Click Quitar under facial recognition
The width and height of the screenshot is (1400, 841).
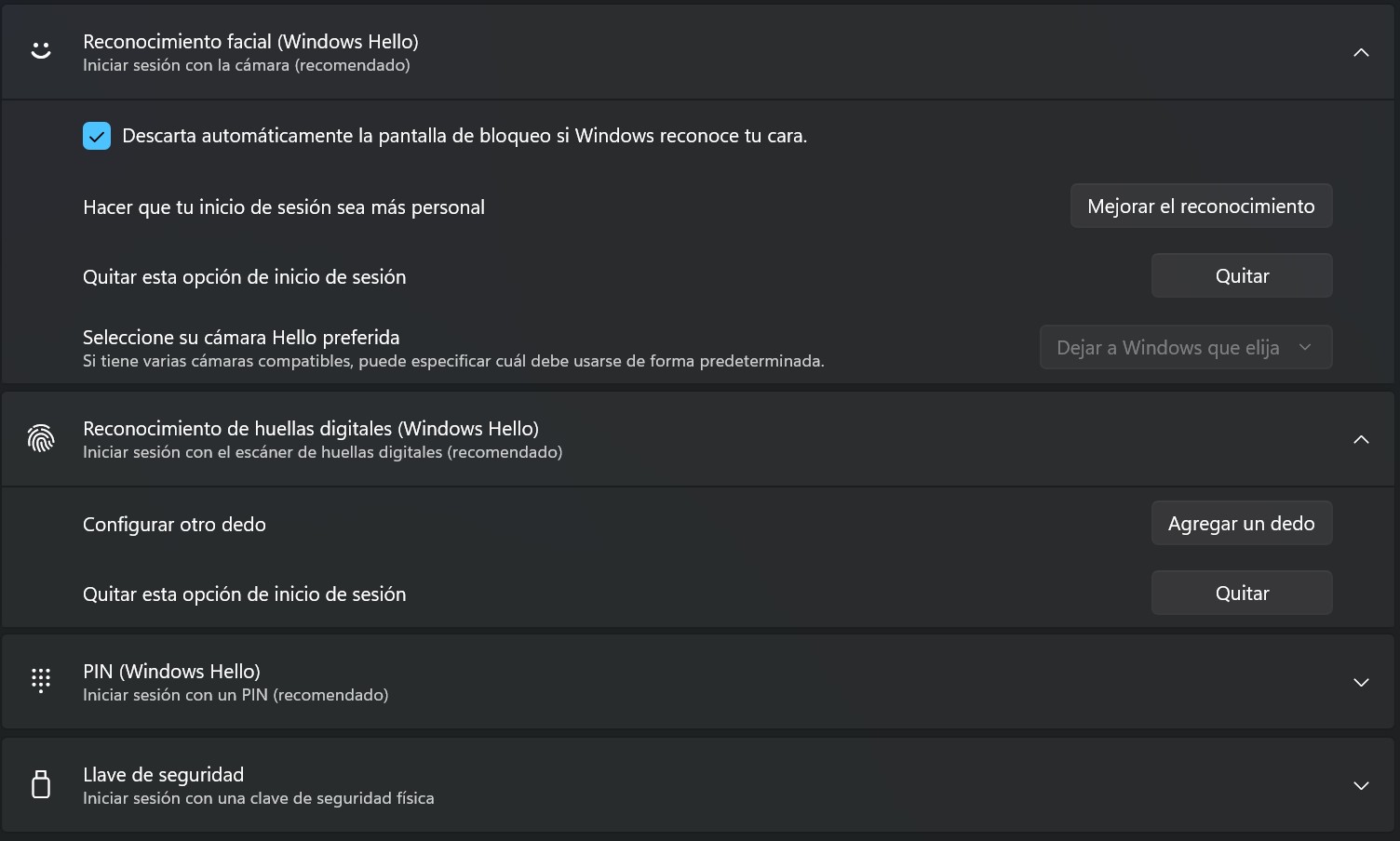(1242, 276)
